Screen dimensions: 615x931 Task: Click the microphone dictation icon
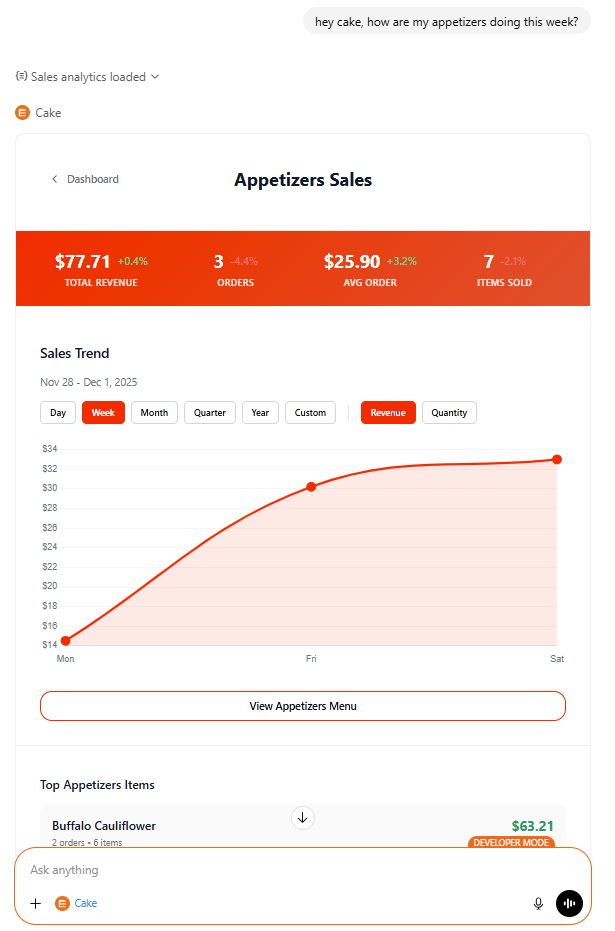(538, 903)
